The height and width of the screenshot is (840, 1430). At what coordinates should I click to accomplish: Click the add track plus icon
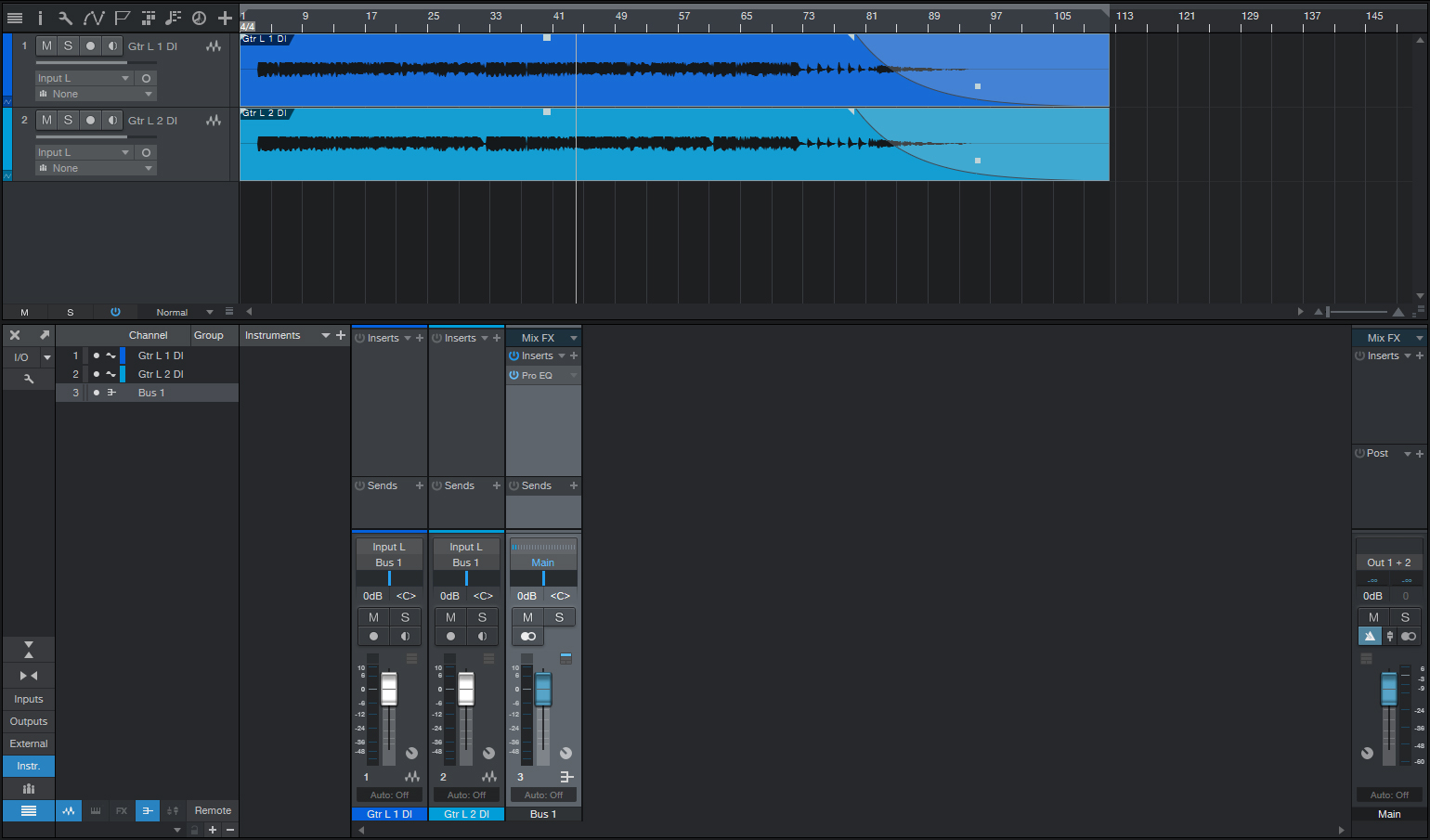pos(225,18)
